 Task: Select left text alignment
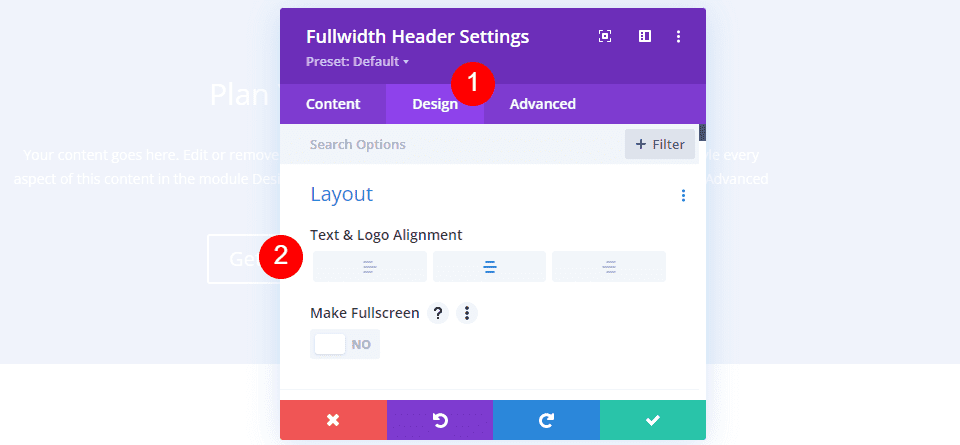click(370, 267)
